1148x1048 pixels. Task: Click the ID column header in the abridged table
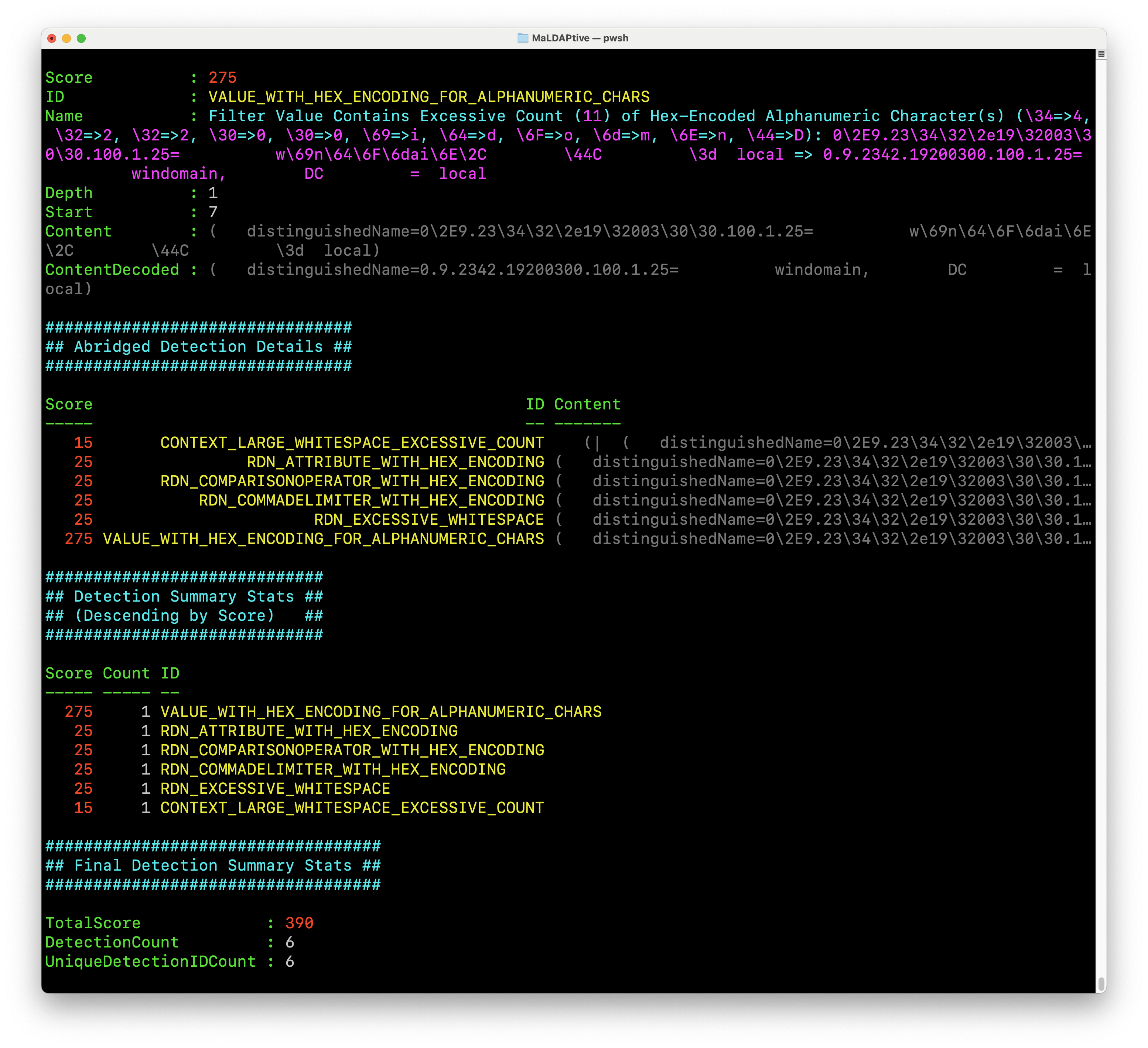pyautogui.click(x=535, y=404)
